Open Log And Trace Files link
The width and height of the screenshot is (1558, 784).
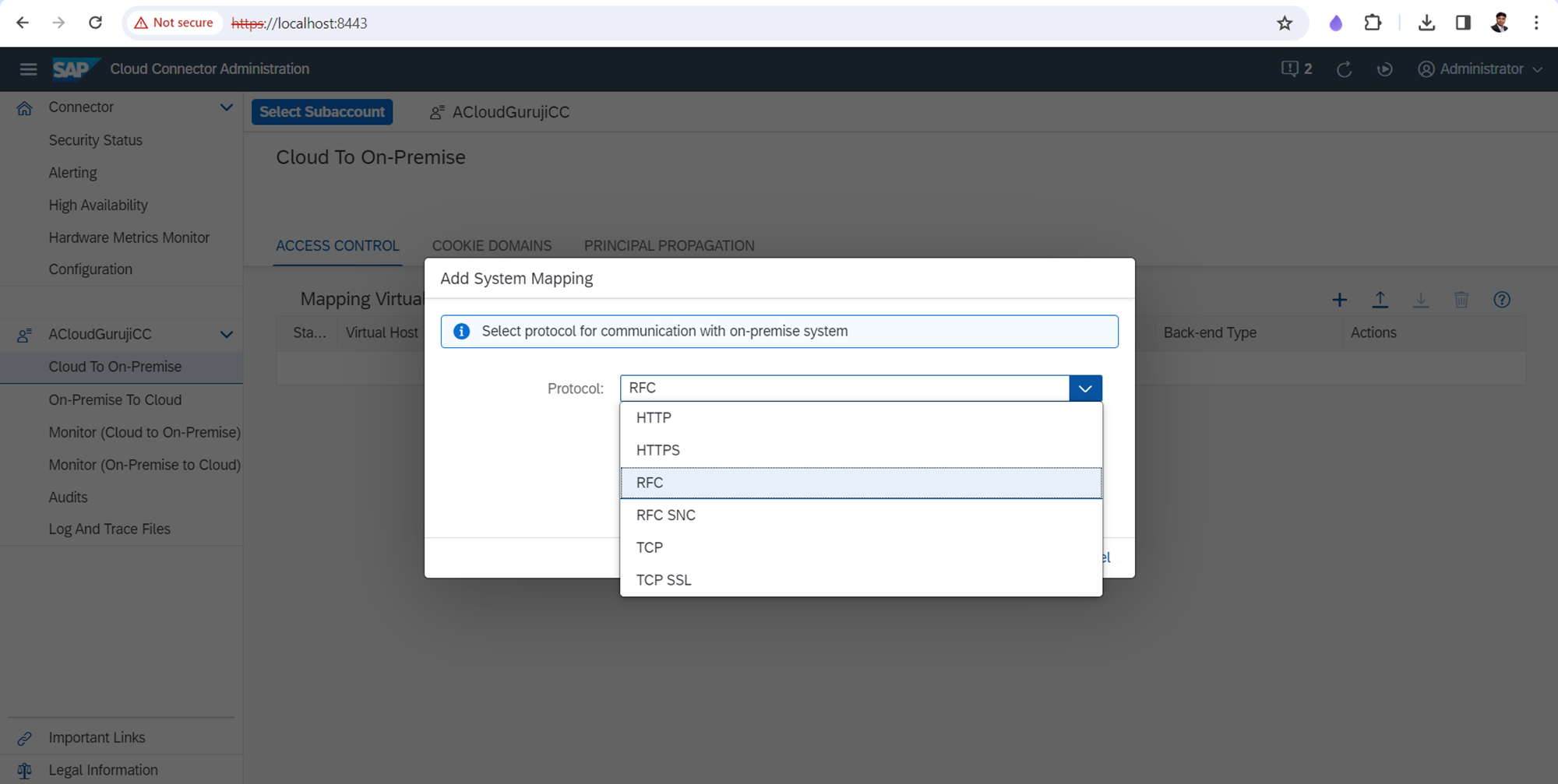point(109,529)
